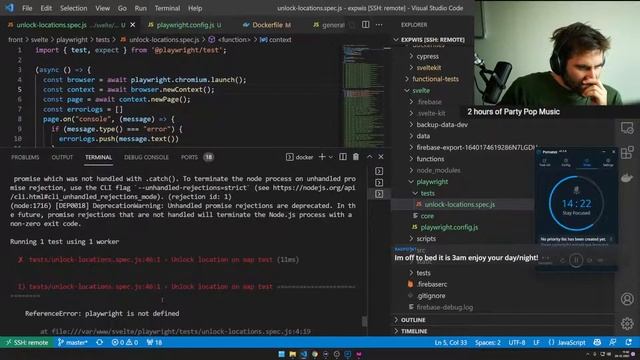Open the Accounts icon in activity bar
Image resolution: width=640 pixels, height=360 pixels.
pos(627,299)
